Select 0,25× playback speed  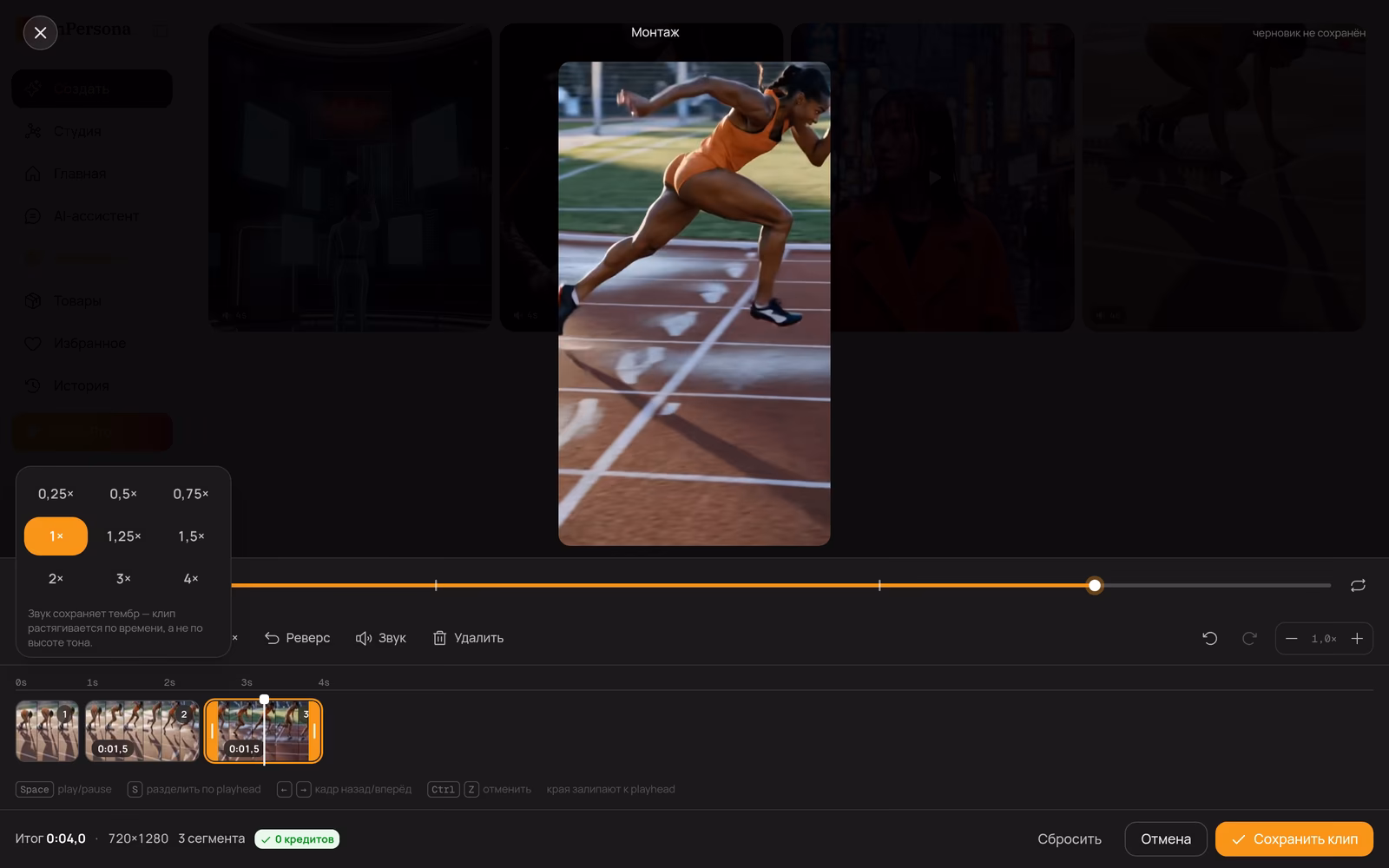point(56,494)
